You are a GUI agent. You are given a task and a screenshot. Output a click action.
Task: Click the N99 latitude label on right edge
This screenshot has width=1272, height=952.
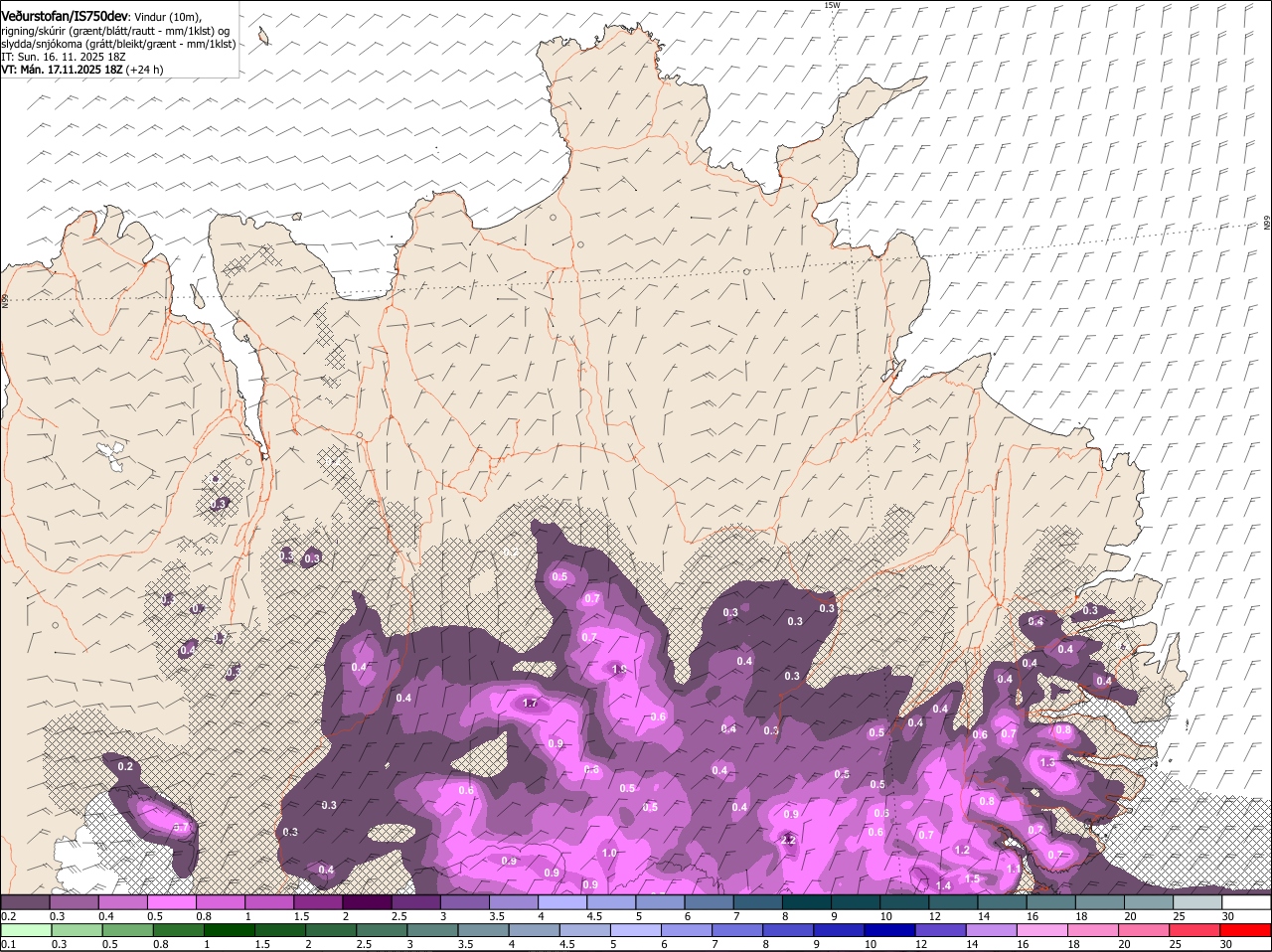point(1267,224)
